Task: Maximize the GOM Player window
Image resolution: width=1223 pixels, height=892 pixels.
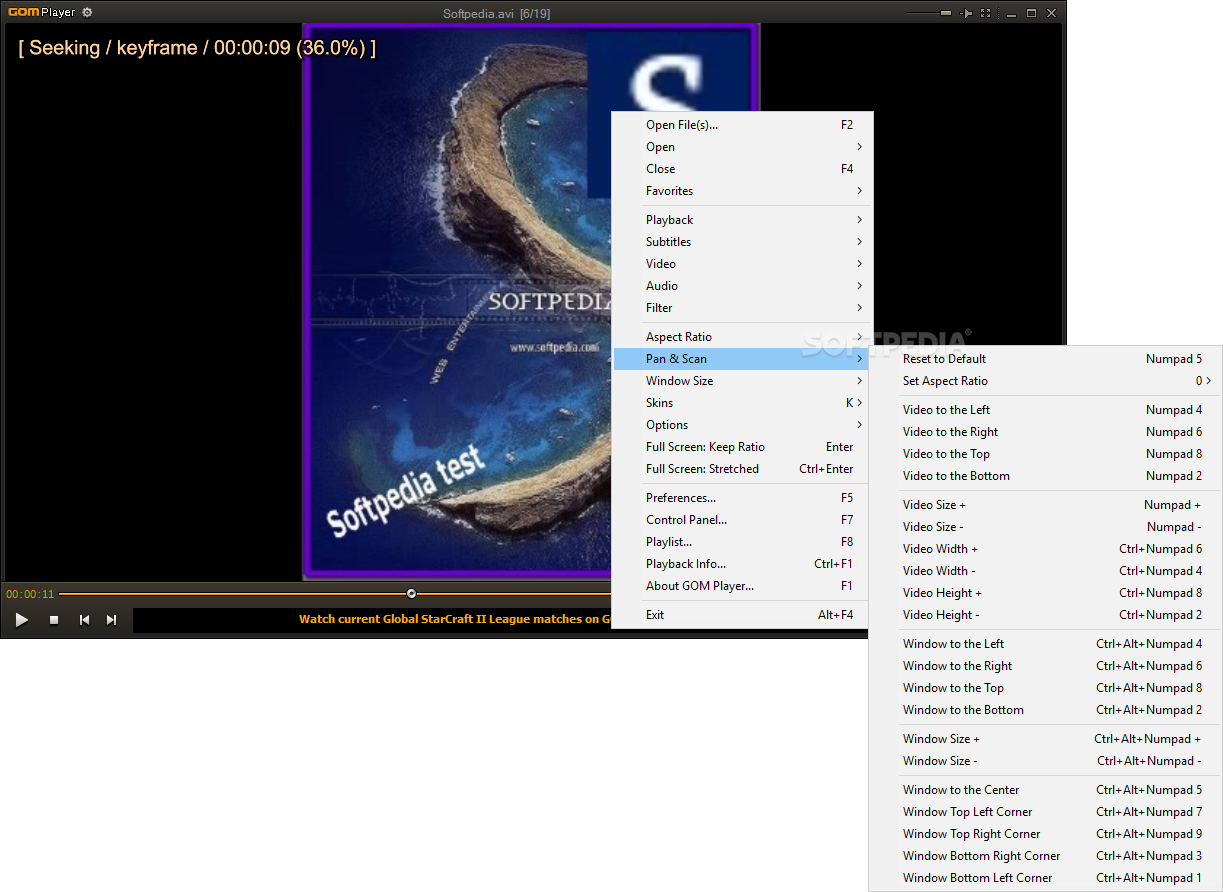Action: click(x=1031, y=13)
